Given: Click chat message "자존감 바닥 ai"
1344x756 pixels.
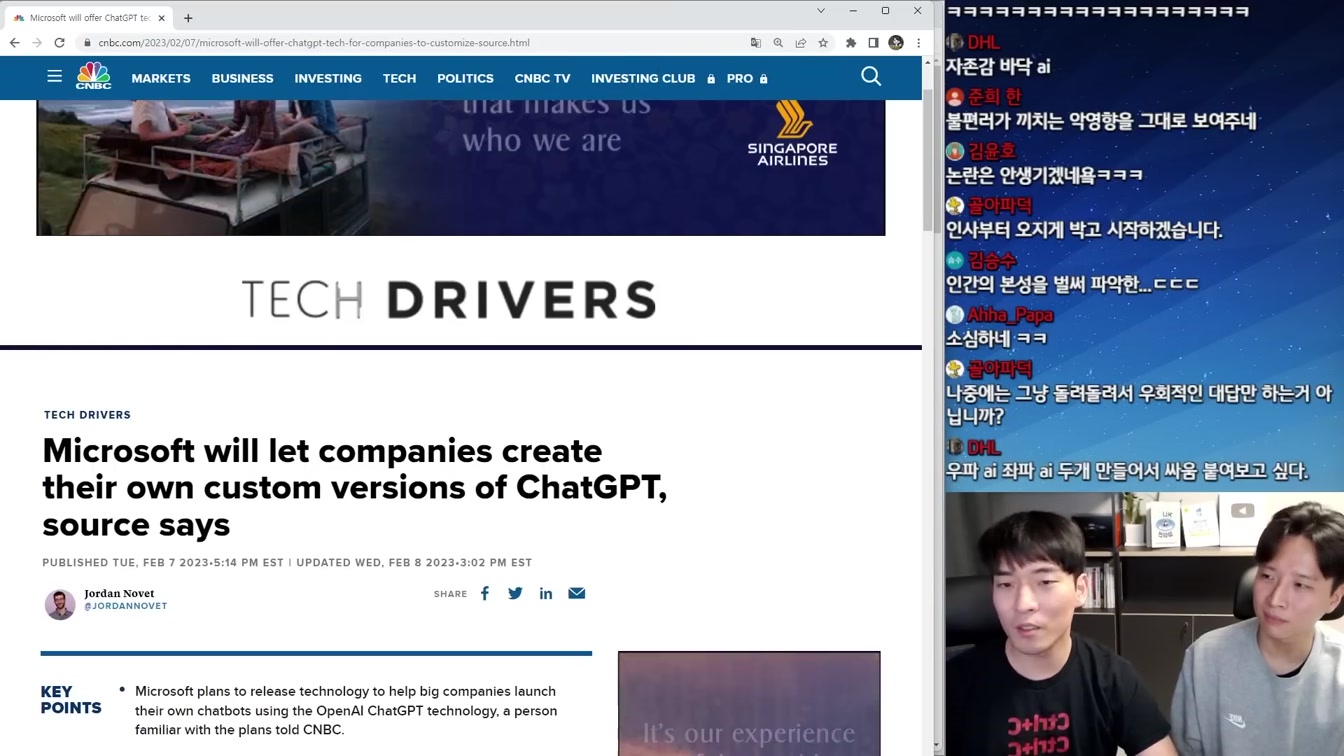Looking at the screenshot, I should tap(998, 67).
